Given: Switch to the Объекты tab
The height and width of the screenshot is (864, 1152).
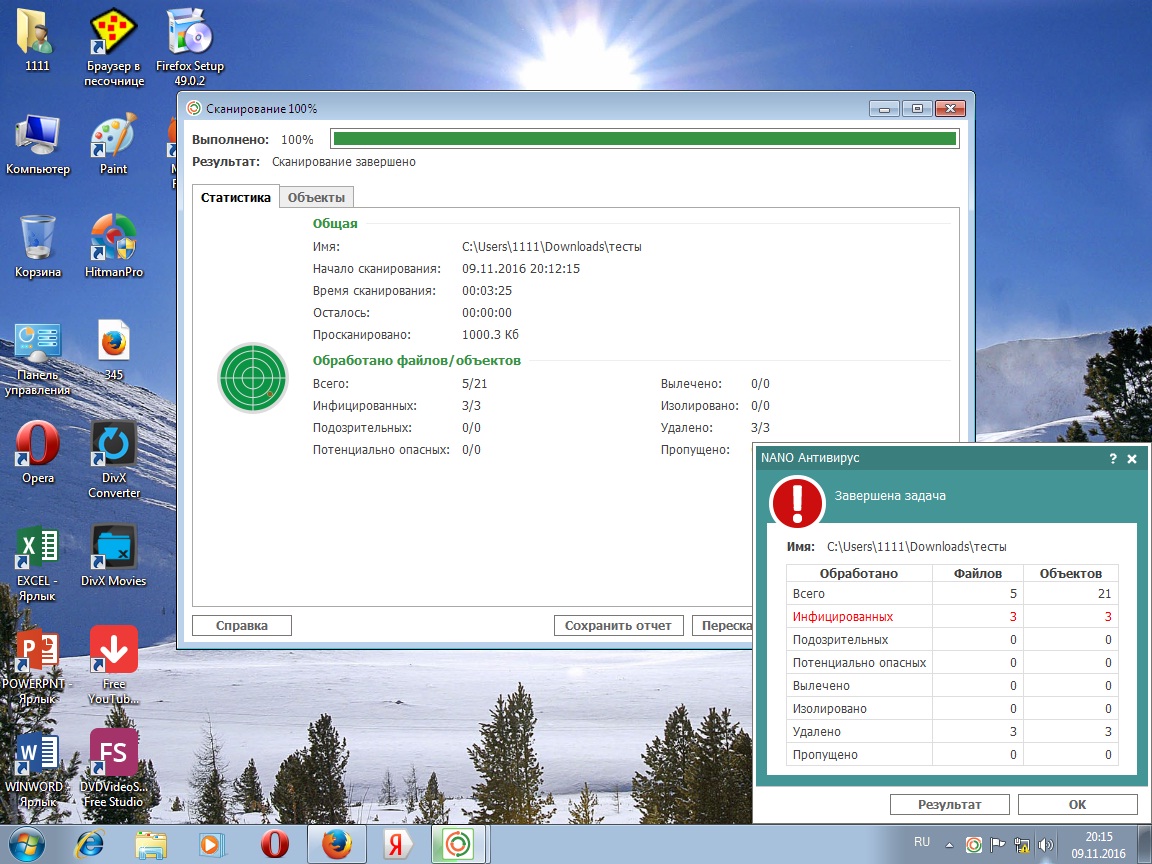Looking at the screenshot, I should coord(316,198).
